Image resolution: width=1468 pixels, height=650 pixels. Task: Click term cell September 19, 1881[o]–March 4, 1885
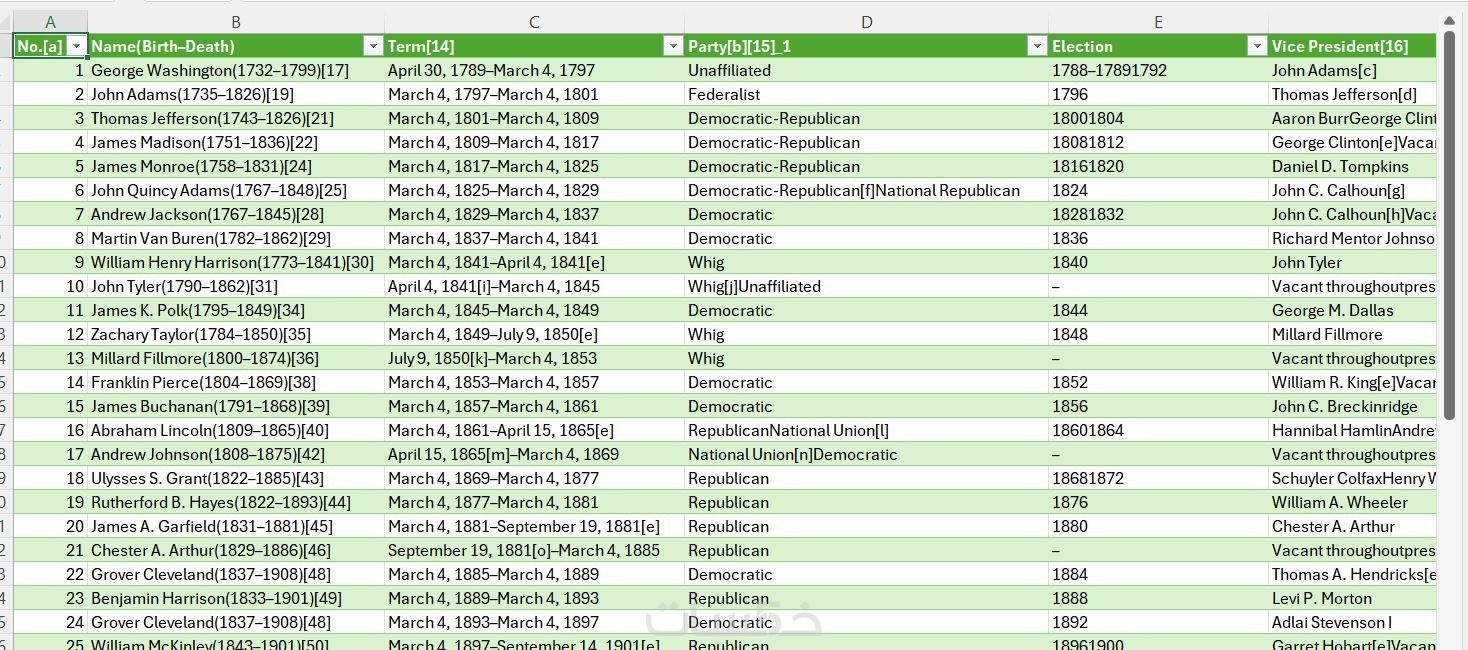pyautogui.click(x=534, y=550)
